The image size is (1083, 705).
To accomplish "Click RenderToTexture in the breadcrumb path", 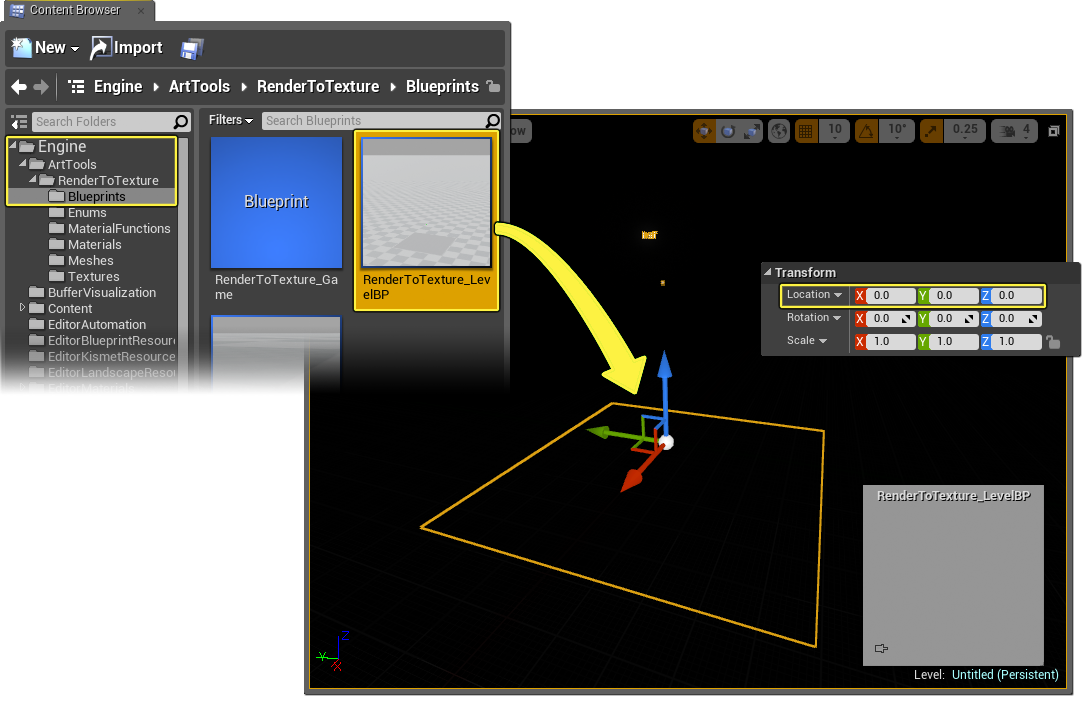I will coord(317,87).
